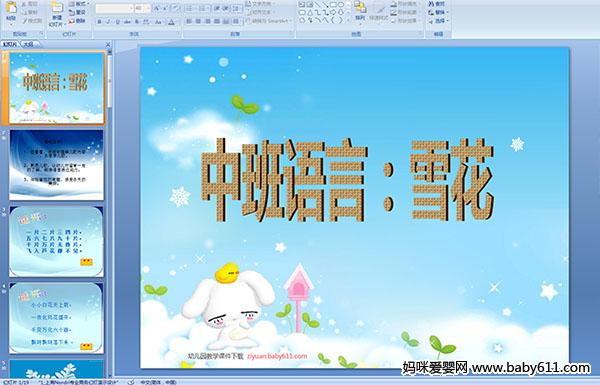Image resolution: width=600 pixels, height=385 pixels.
Task: Open the slide Layout dropdown
Action: coord(79,4)
